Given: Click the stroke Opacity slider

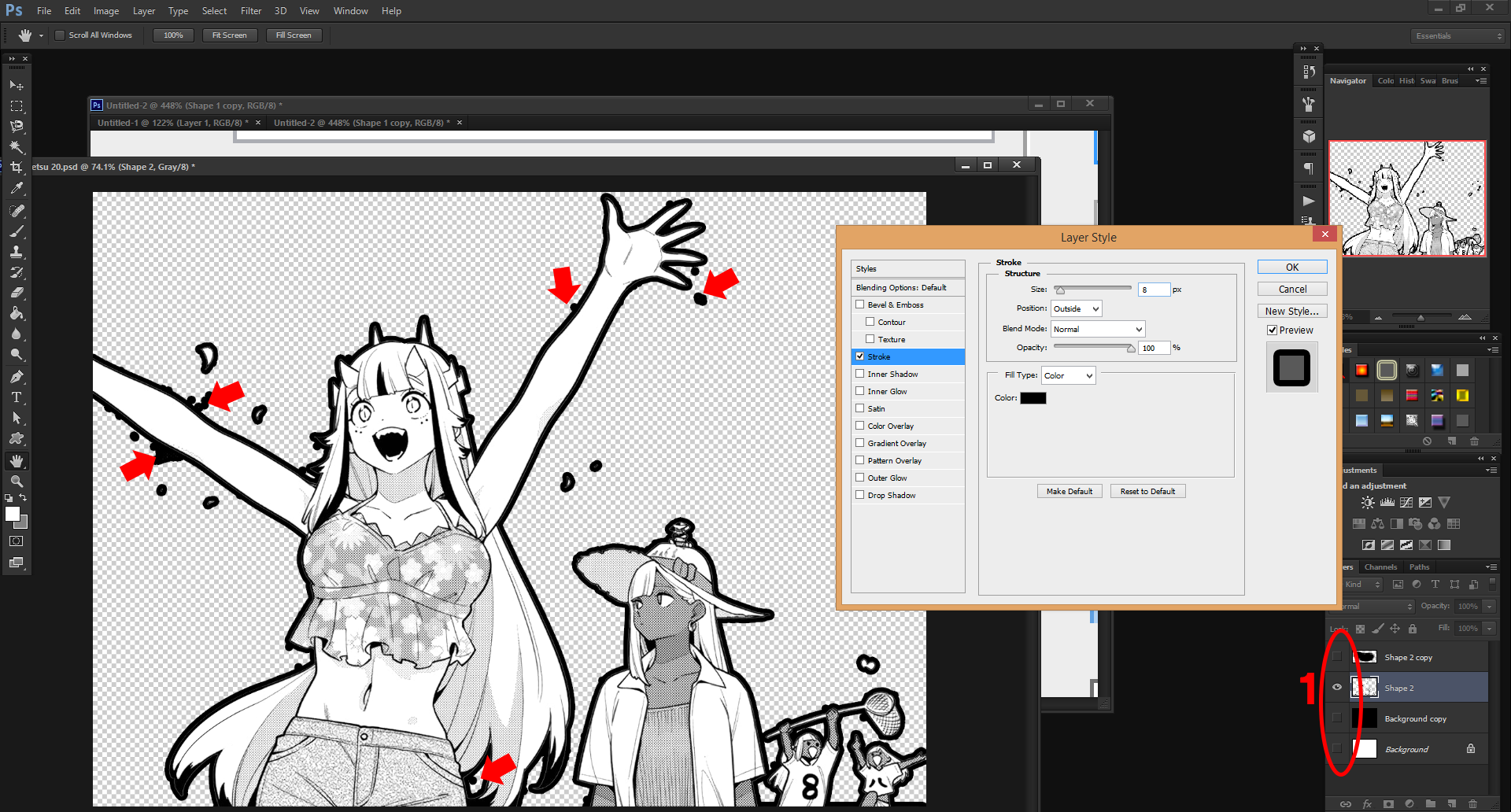Looking at the screenshot, I should pyautogui.click(x=1094, y=348).
